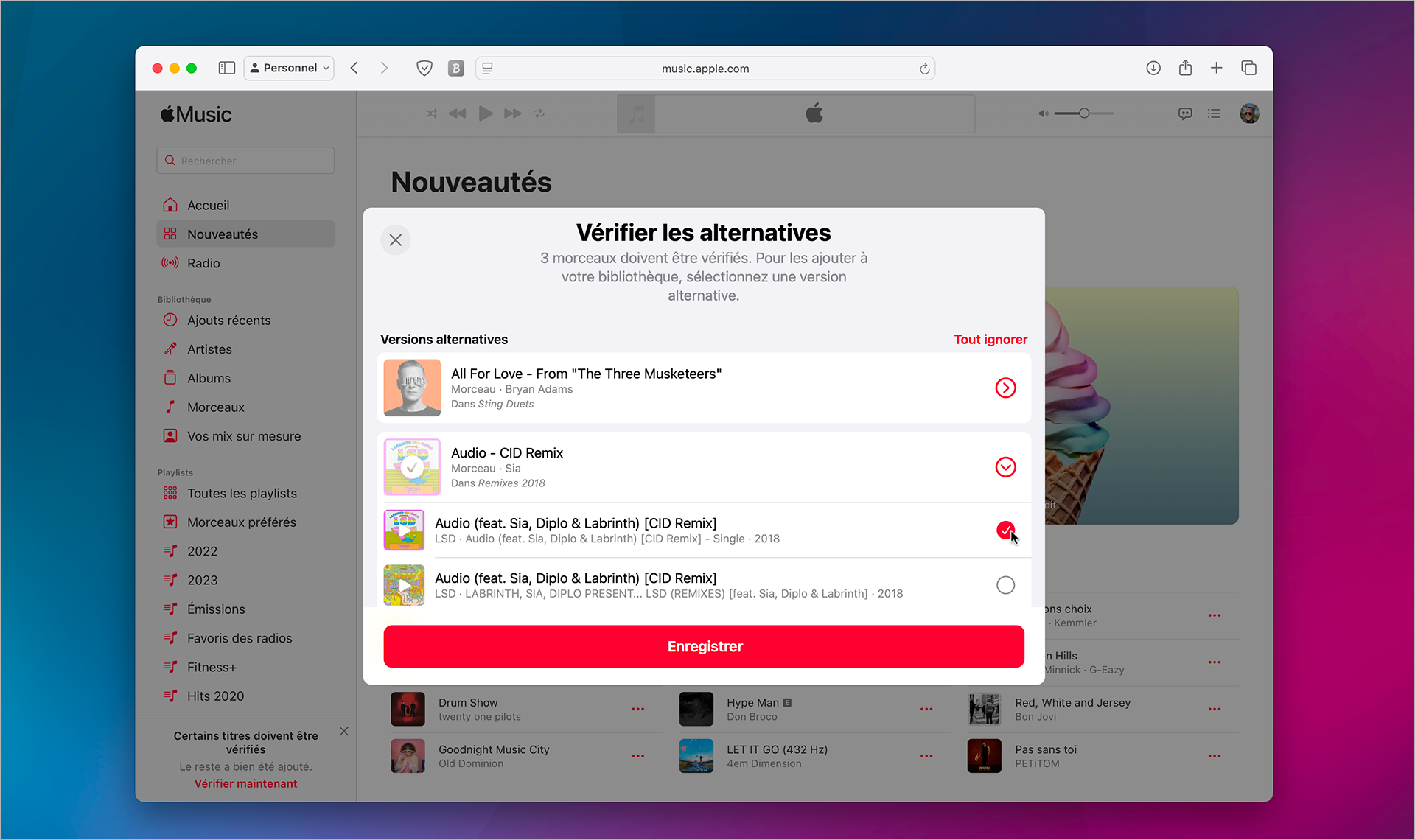Open more options for Goodnight Music City
The width and height of the screenshot is (1415, 840).
[638, 756]
